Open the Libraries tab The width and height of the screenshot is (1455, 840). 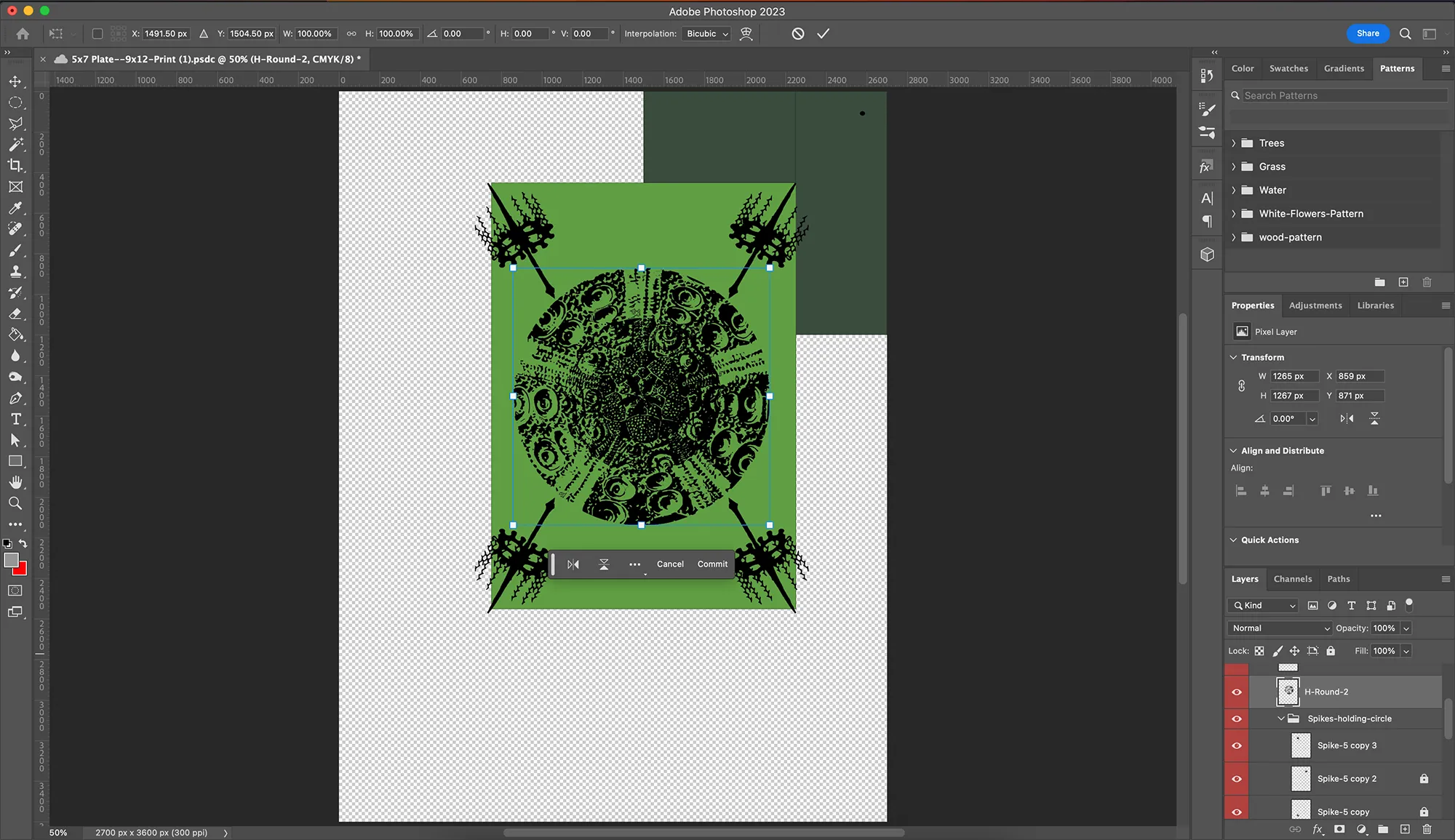(x=1376, y=305)
